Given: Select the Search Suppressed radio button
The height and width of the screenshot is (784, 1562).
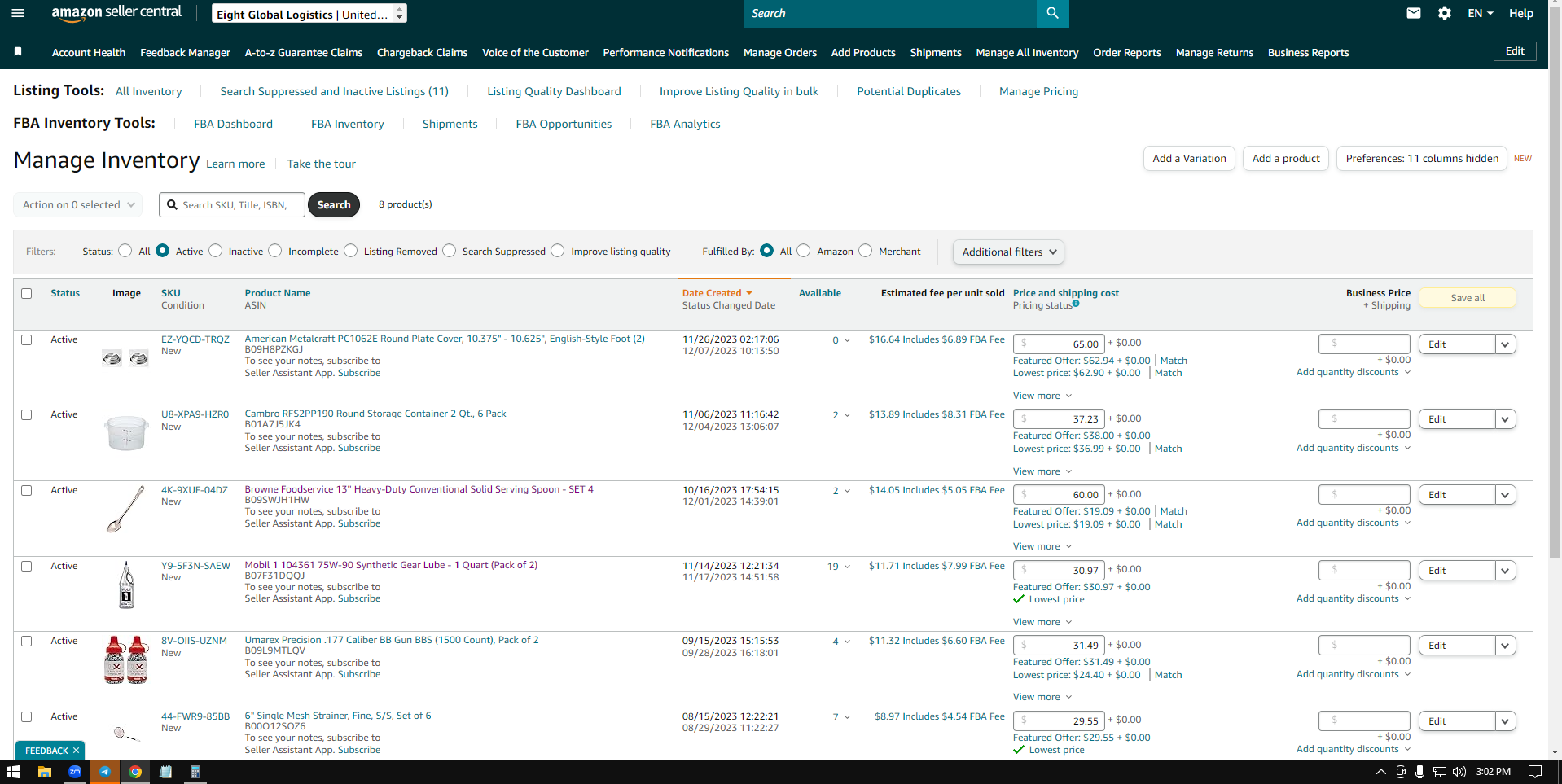Looking at the screenshot, I should coord(450,251).
